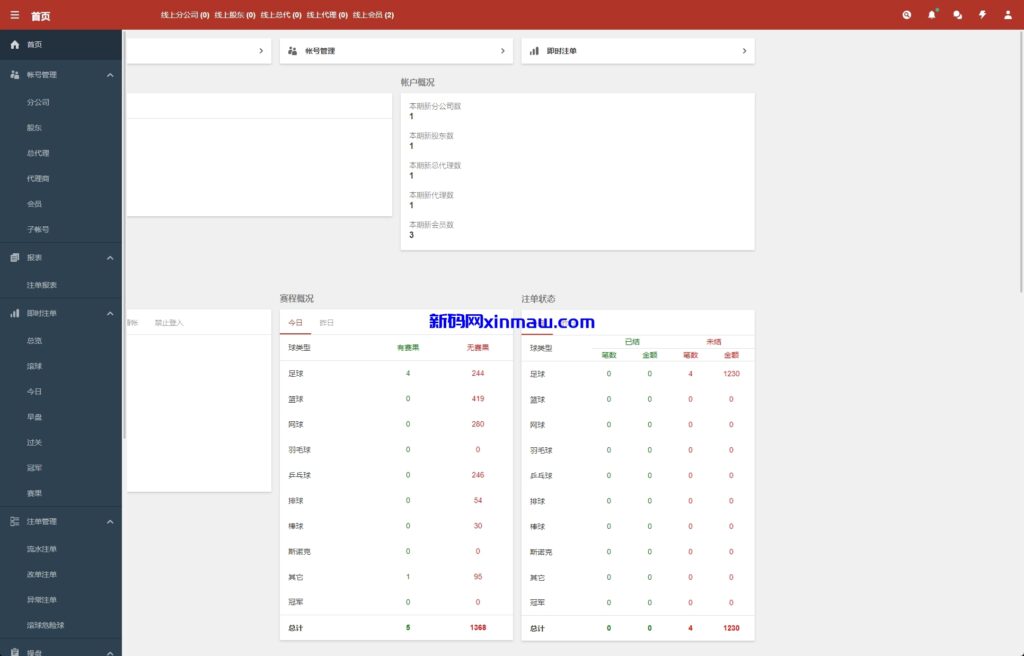The image size is (1024, 656).
Task: Click the magnifier search icon in header
Action: point(906,15)
